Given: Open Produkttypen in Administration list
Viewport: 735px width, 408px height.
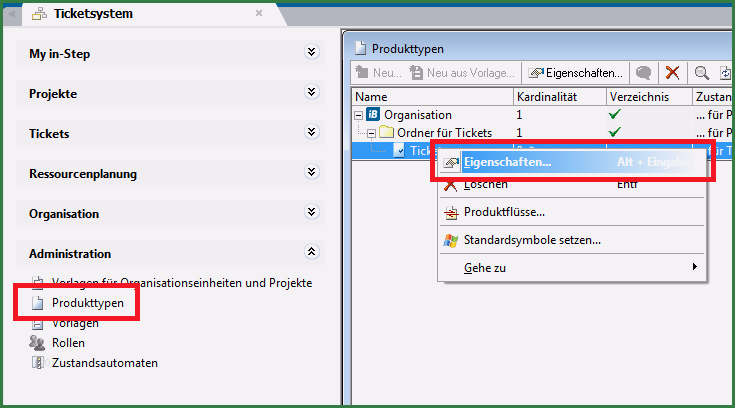Looking at the screenshot, I should pyautogui.click(x=87, y=303).
